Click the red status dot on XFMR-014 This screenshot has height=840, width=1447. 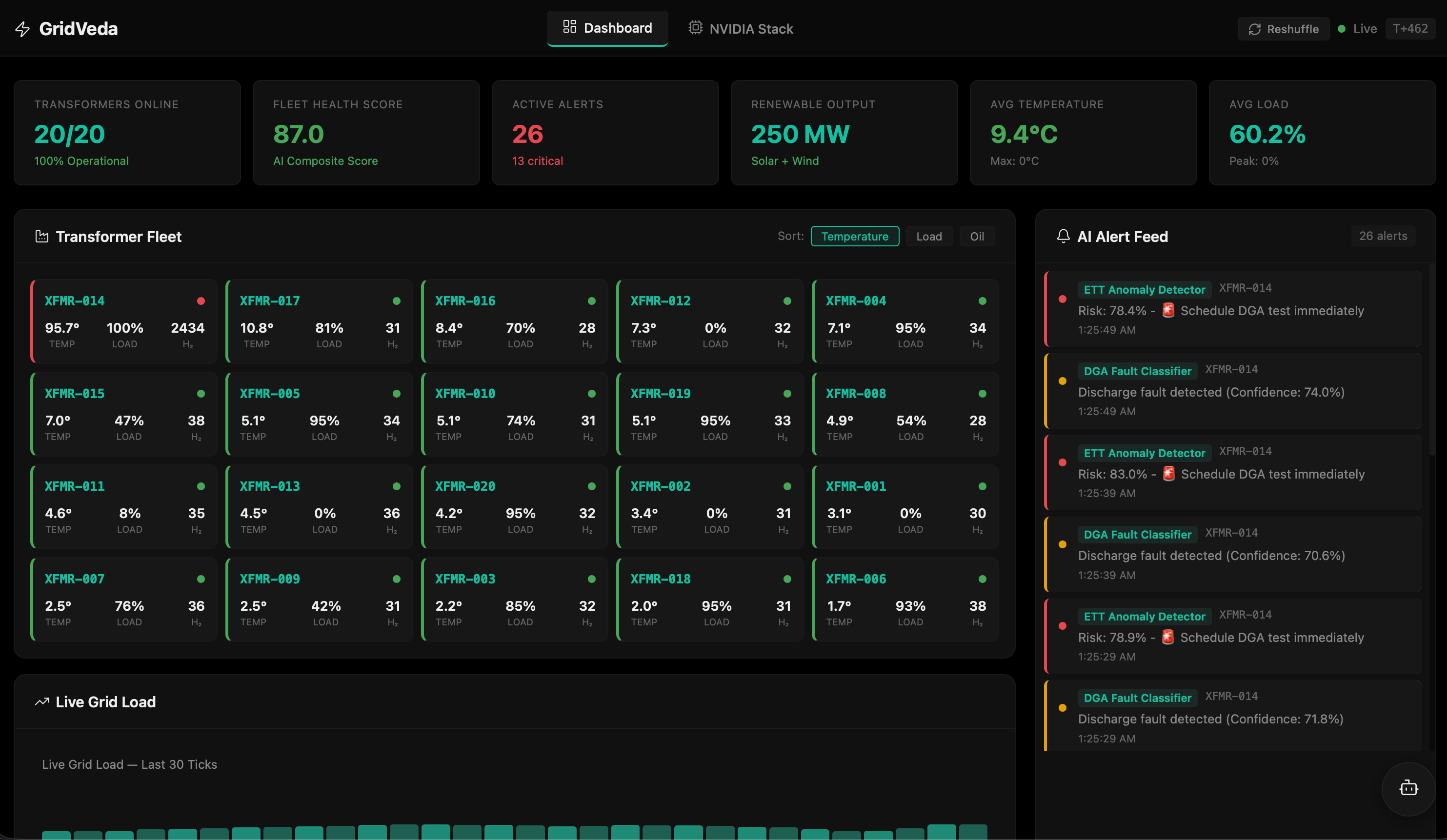(201, 301)
